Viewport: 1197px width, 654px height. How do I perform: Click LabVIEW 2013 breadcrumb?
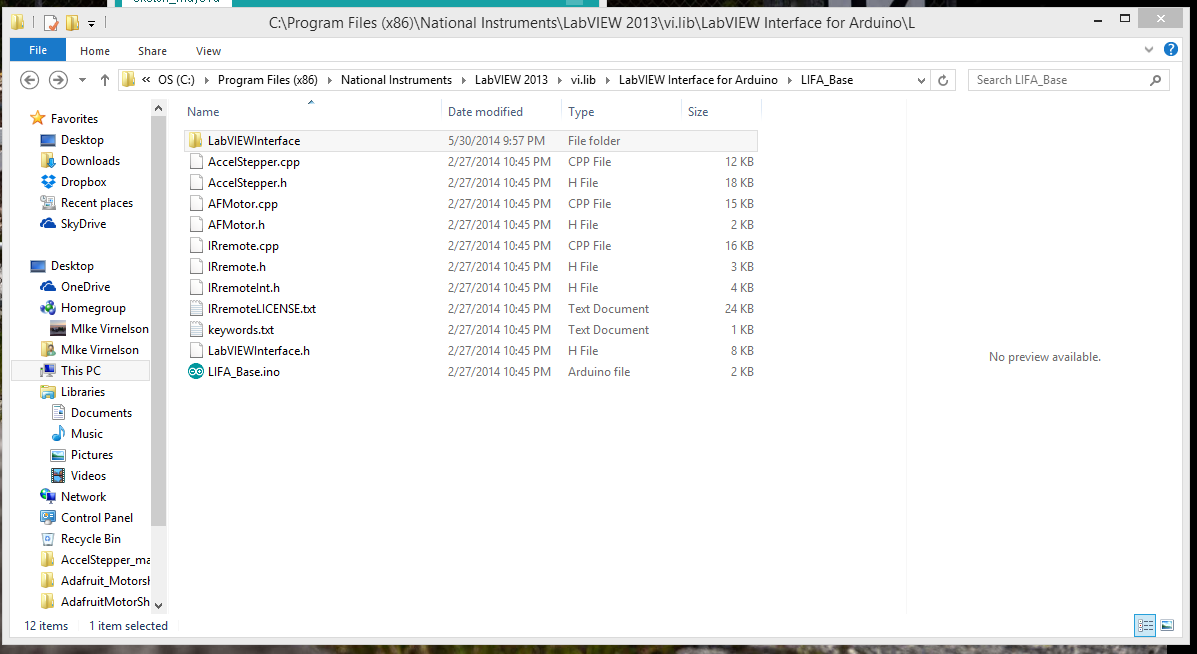pos(511,80)
